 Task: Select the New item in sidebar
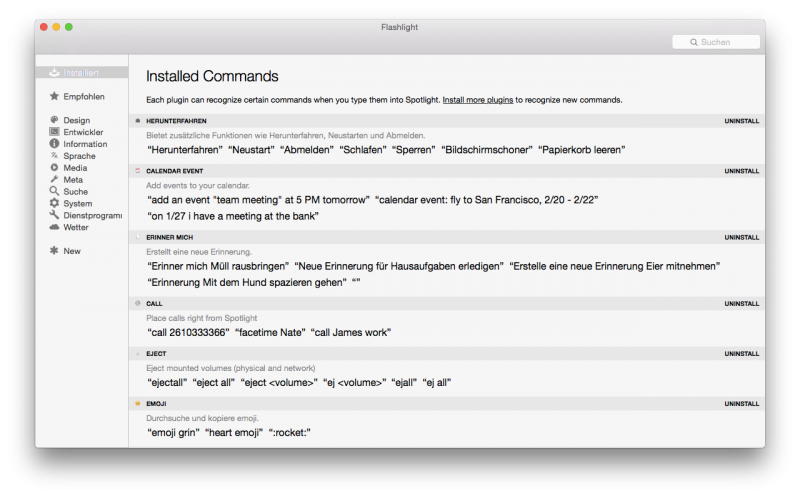72,251
